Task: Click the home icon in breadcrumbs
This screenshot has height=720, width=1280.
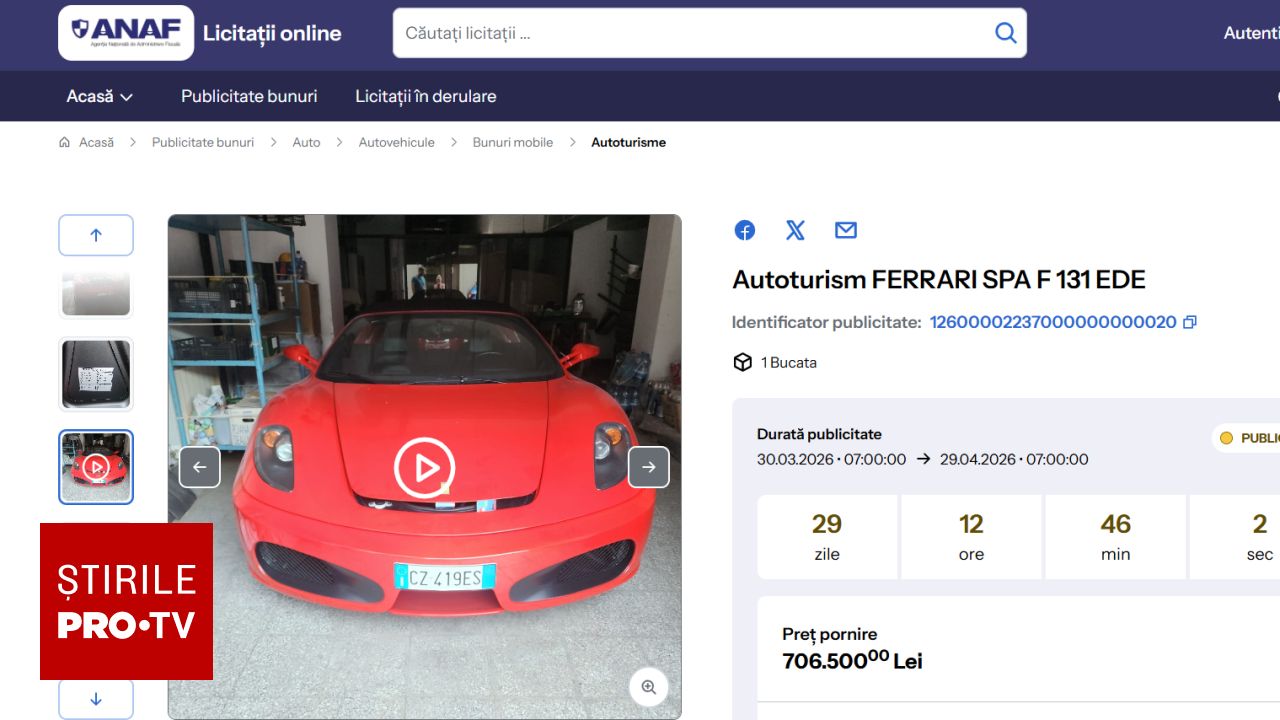Action: [x=64, y=142]
